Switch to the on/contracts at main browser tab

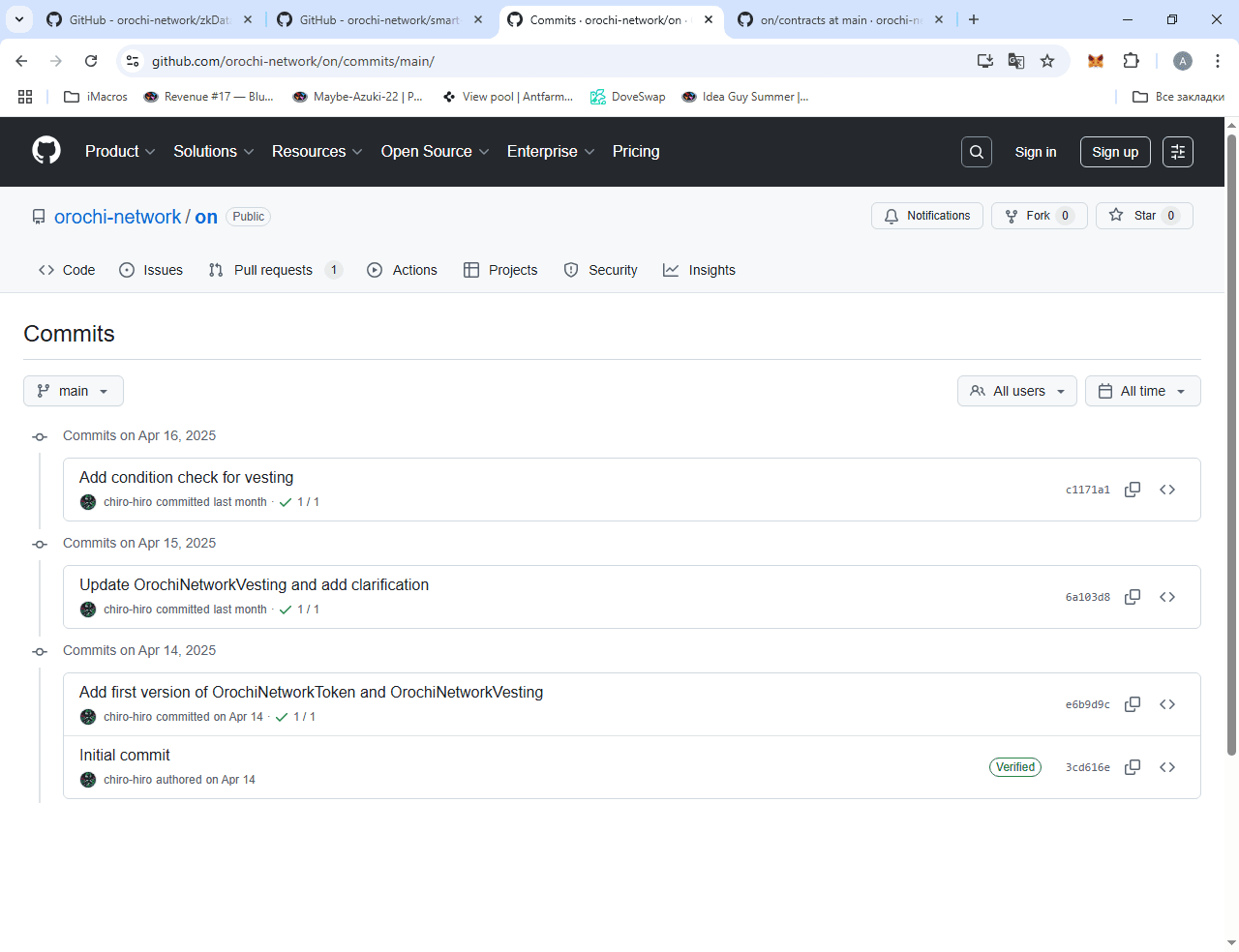[840, 19]
